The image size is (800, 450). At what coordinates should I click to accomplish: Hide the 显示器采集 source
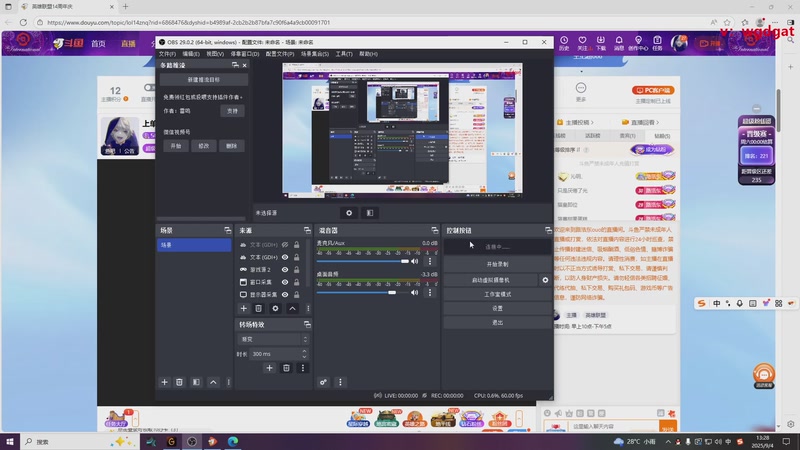click(x=285, y=294)
